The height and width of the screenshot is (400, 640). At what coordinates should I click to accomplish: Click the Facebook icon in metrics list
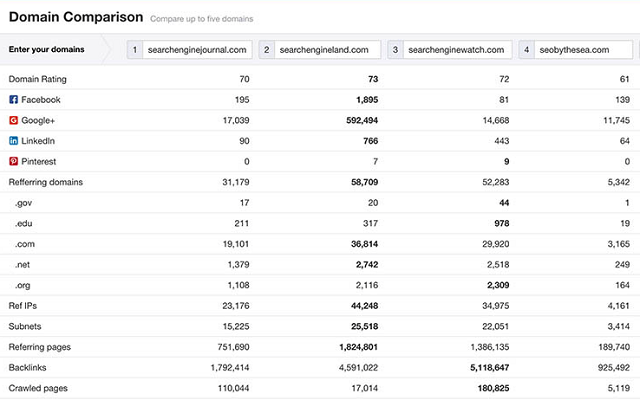pos(13,99)
